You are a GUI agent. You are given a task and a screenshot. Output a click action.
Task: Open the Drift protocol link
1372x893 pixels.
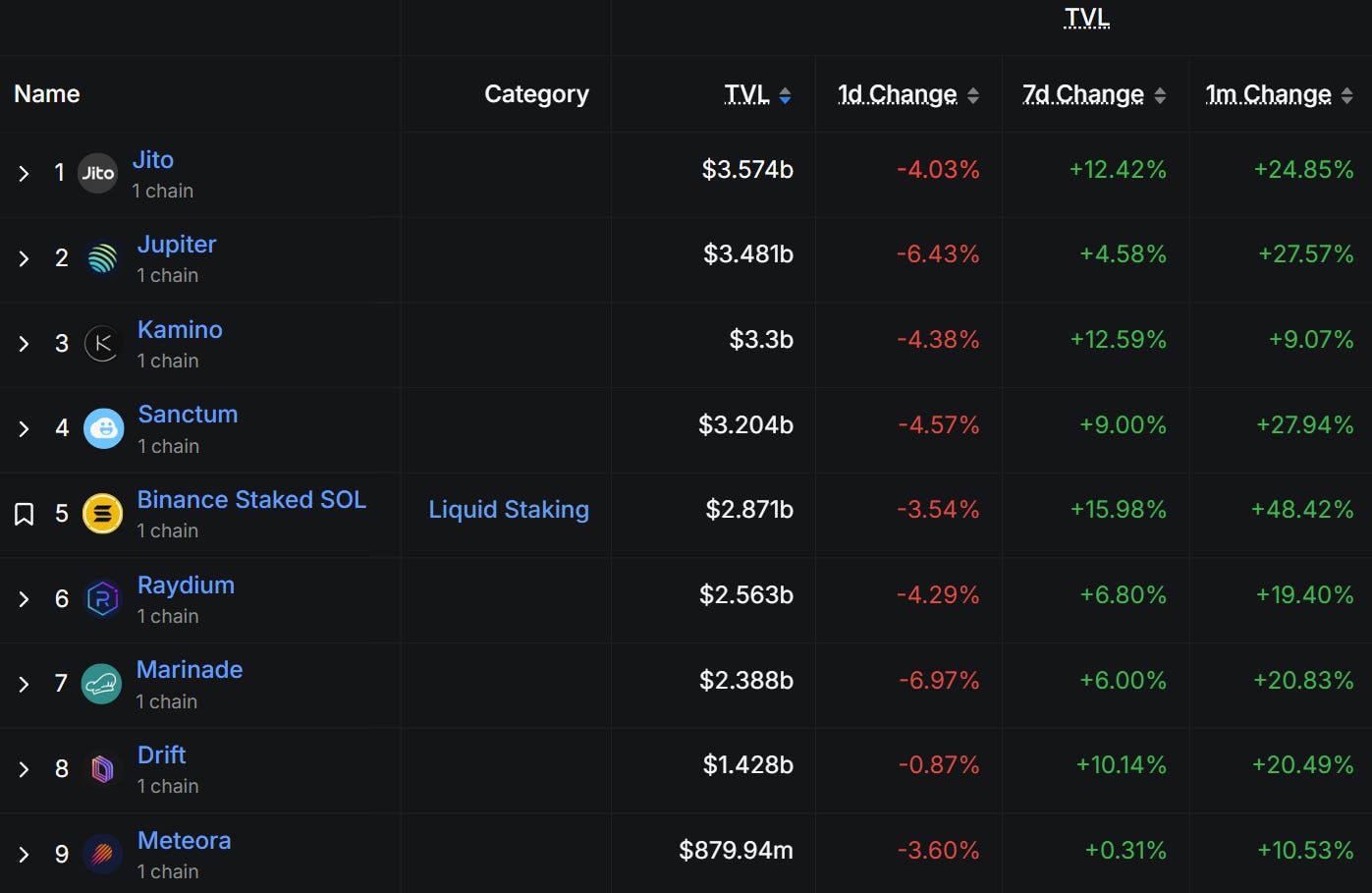pyautogui.click(x=162, y=754)
